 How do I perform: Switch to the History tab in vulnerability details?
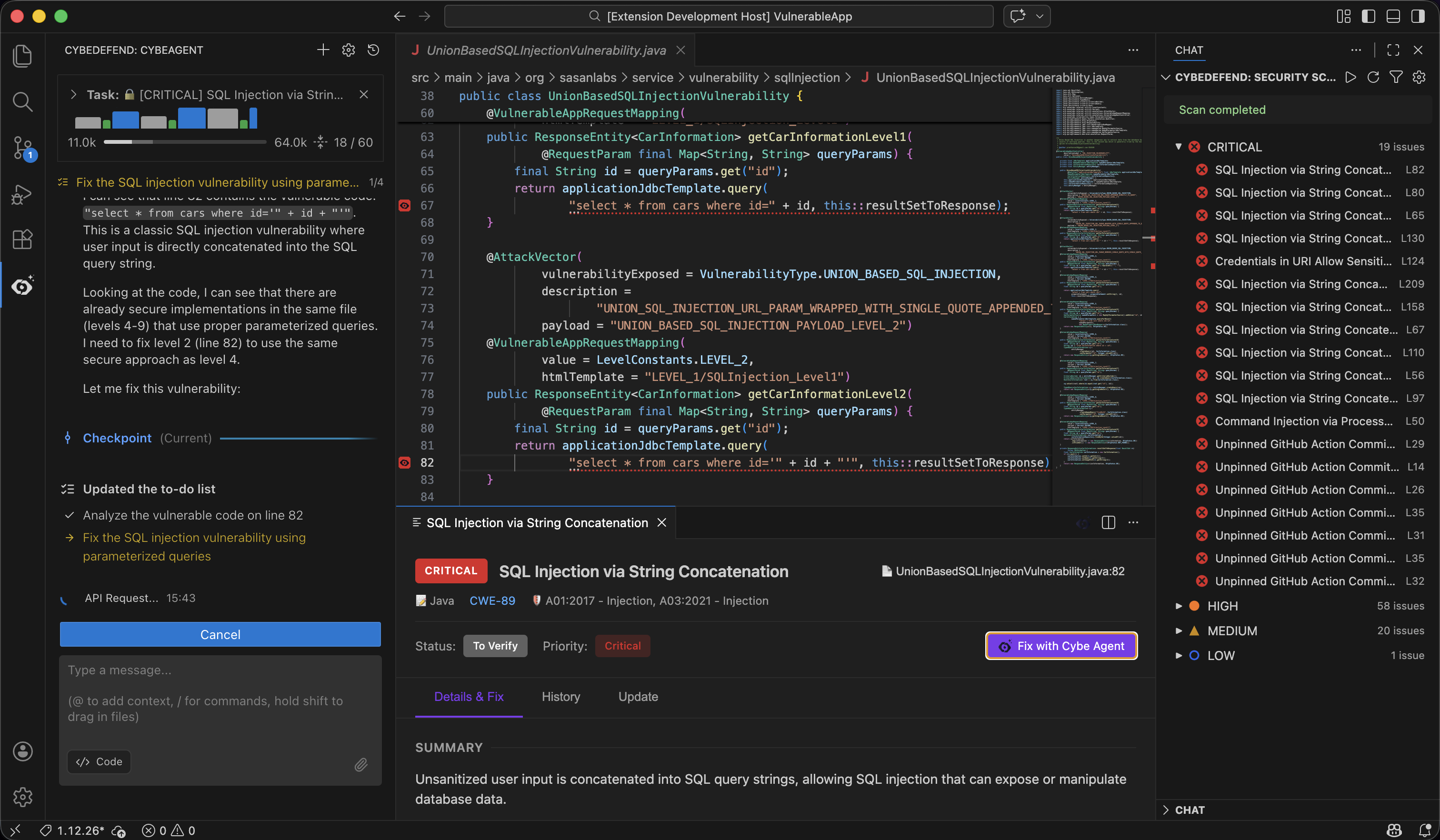[x=560, y=697]
